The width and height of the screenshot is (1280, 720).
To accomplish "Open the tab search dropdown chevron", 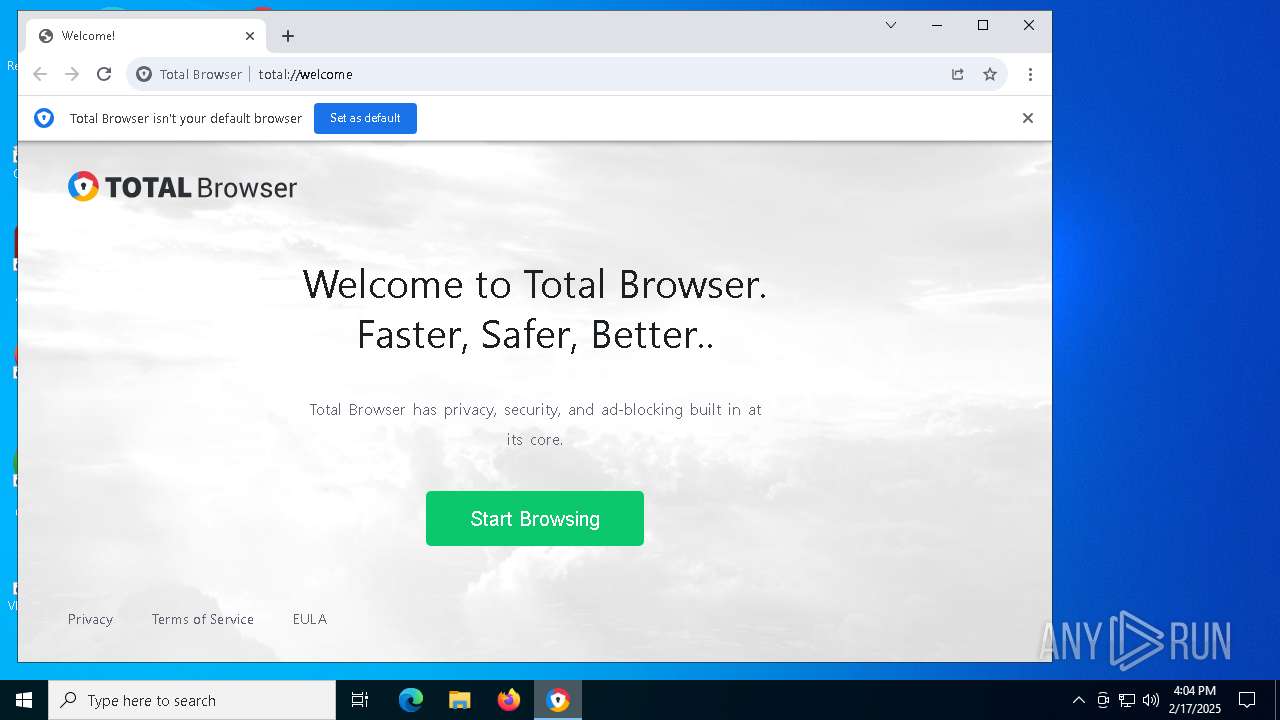I will click(891, 25).
